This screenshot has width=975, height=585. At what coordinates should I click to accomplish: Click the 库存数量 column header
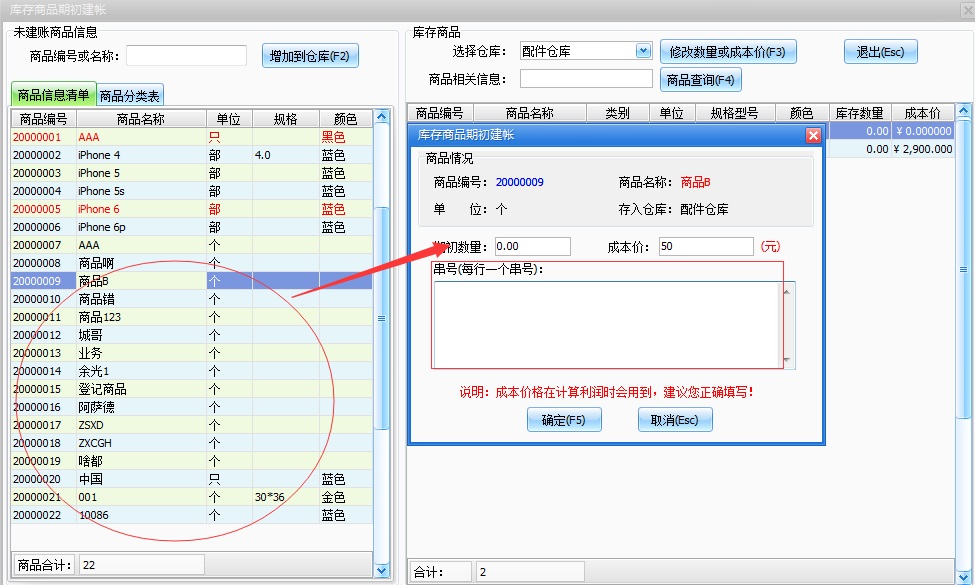tap(859, 113)
